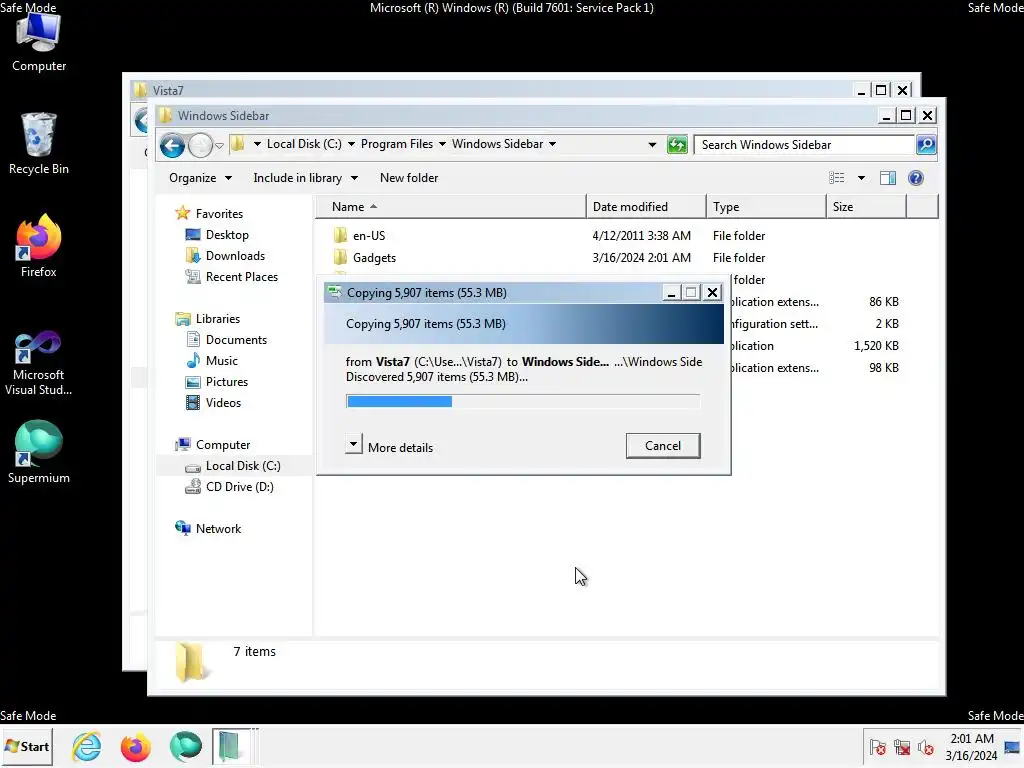
Task: Click the Firefox desktop shortcut
Action: (x=39, y=246)
